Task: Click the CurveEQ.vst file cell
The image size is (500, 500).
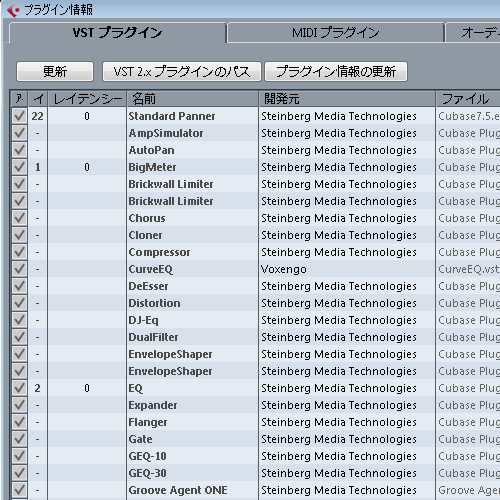Action: tap(469, 269)
